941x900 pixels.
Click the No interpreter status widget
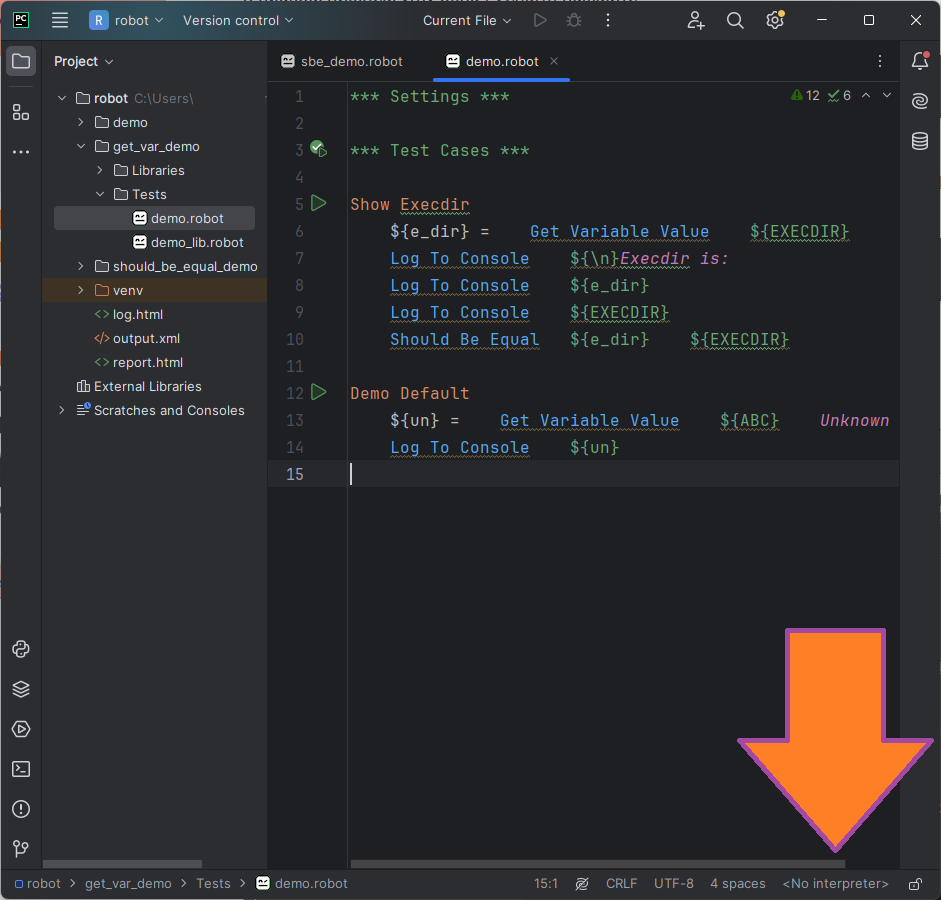[835, 884]
